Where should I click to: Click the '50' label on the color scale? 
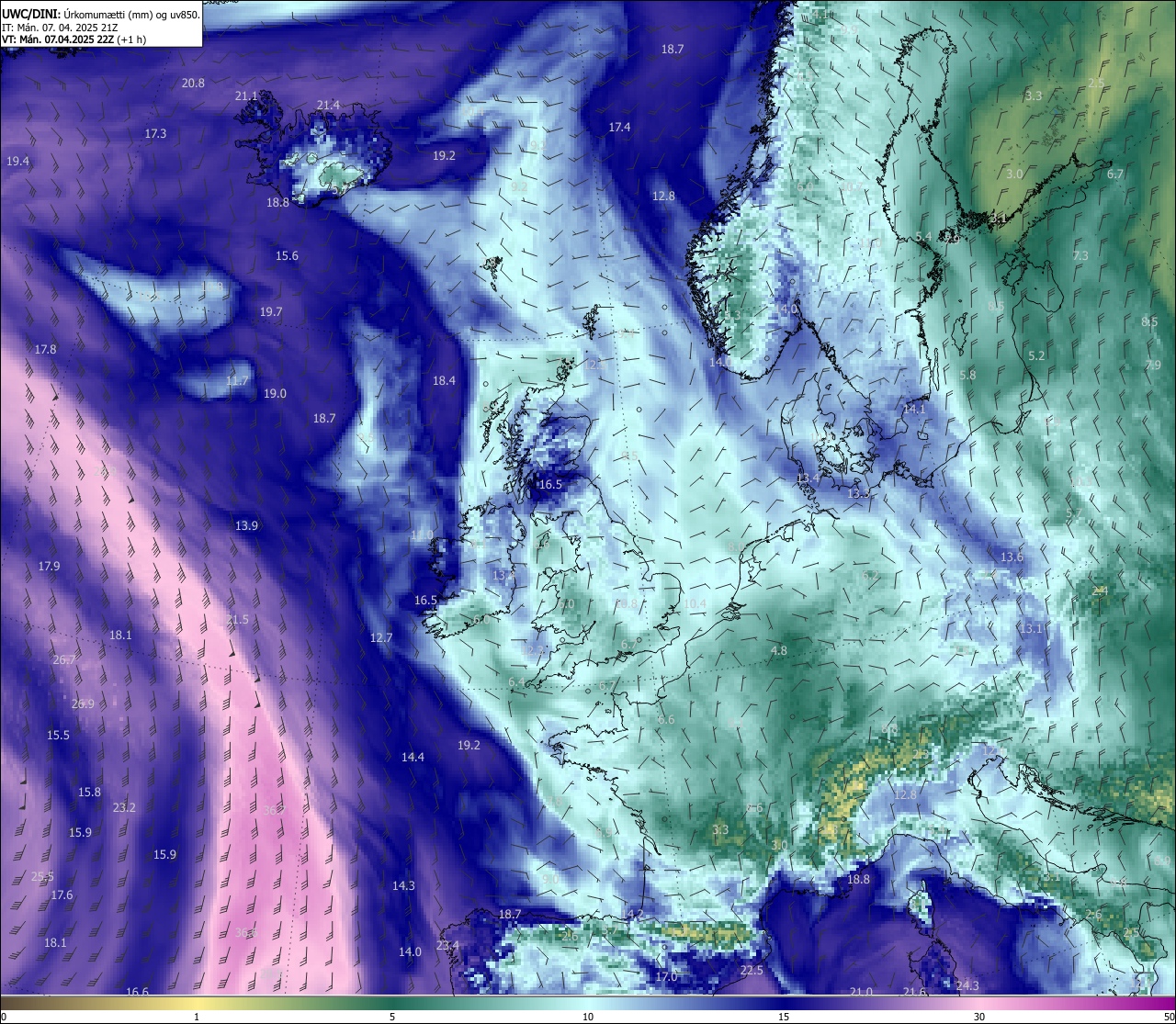coord(1169,1017)
